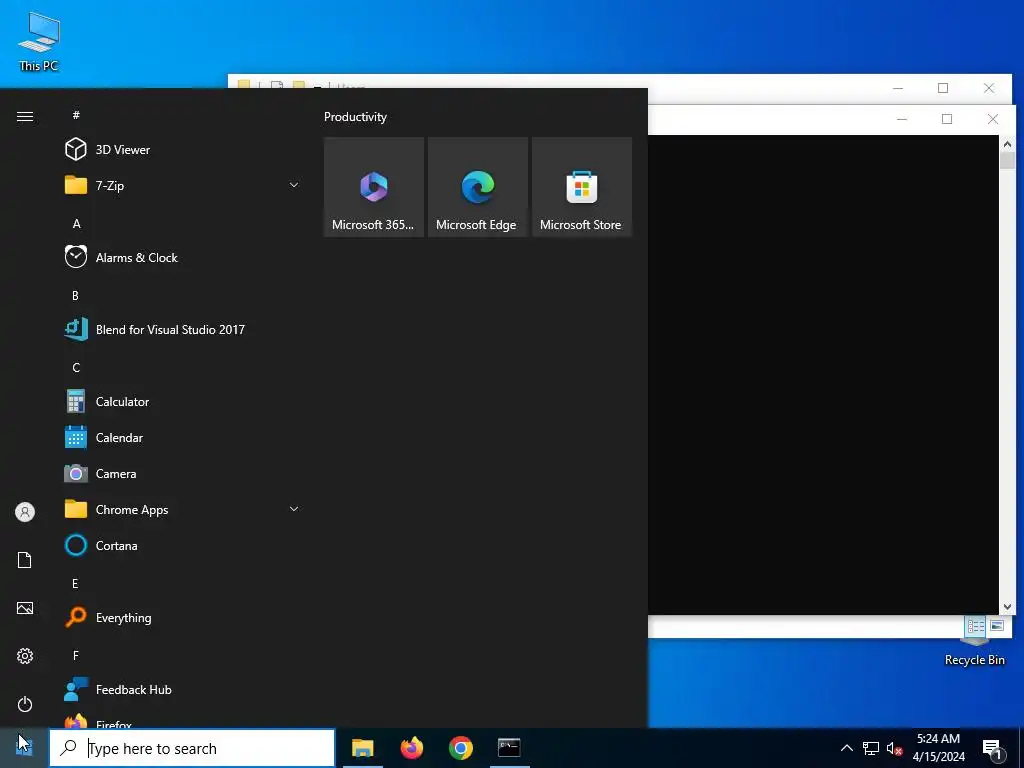
Task: Open the Microsoft Edge tile
Action: (x=477, y=187)
